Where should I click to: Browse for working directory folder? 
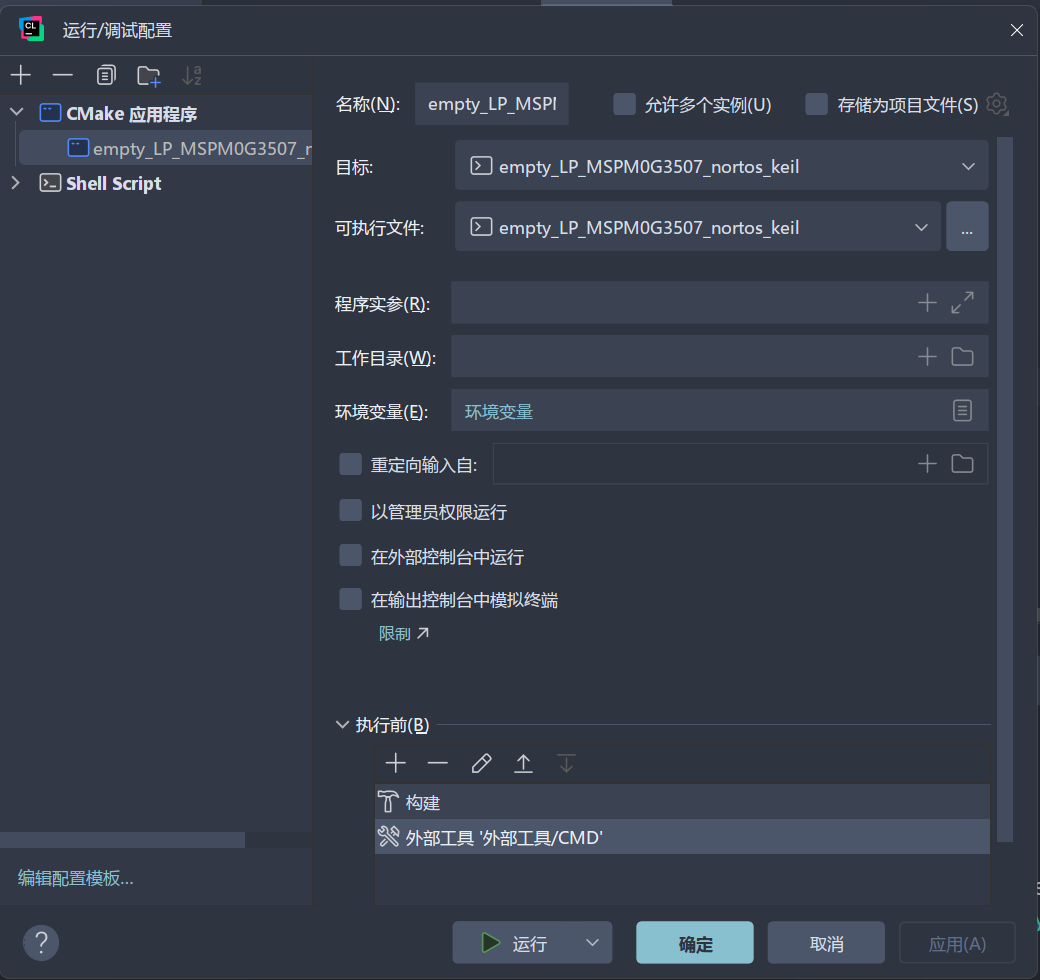[x=962, y=357]
